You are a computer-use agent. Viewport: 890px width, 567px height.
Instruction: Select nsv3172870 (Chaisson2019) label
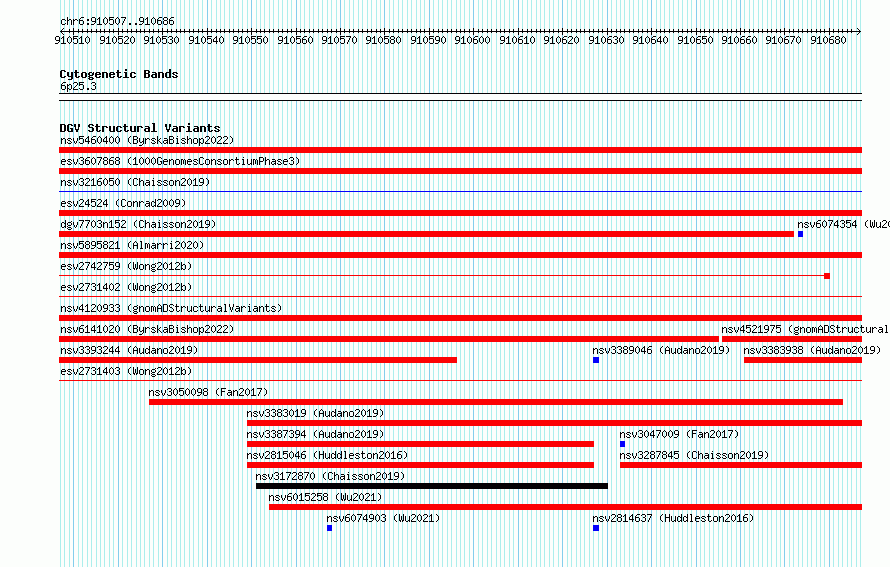click(330, 476)
